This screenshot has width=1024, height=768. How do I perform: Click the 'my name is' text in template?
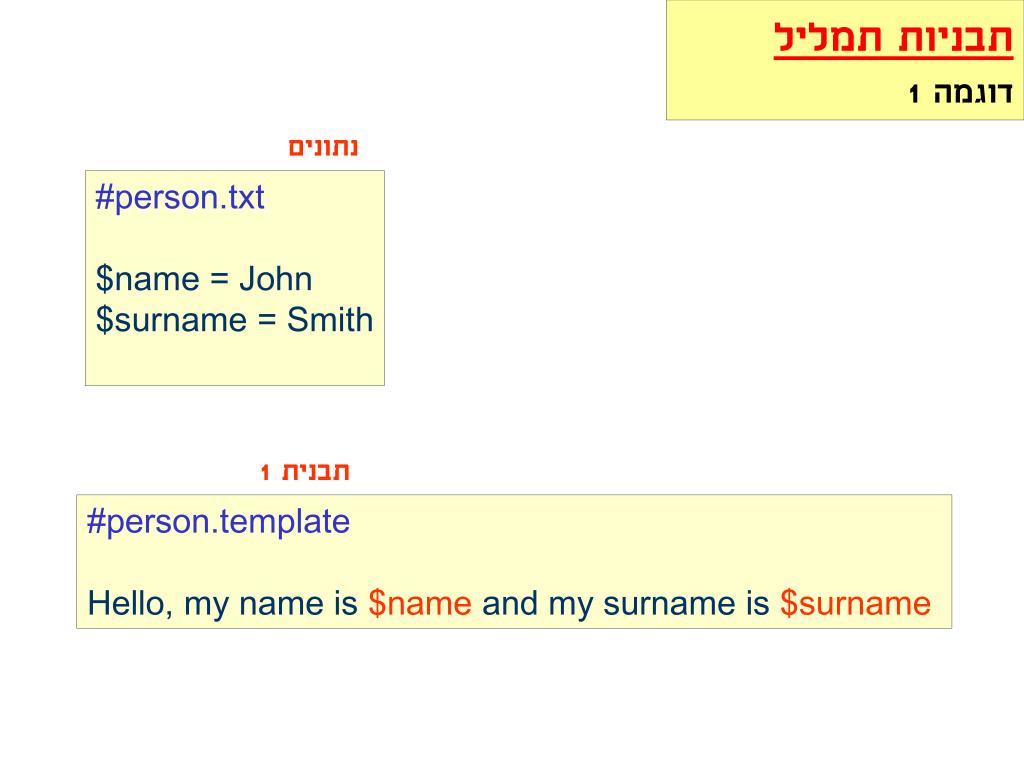coord(270,603)
